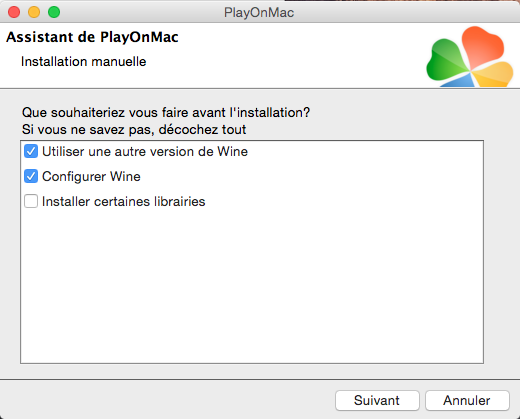Select the 'Installer certaines librairies' label text
520x419 pixels.
[124, 202]
